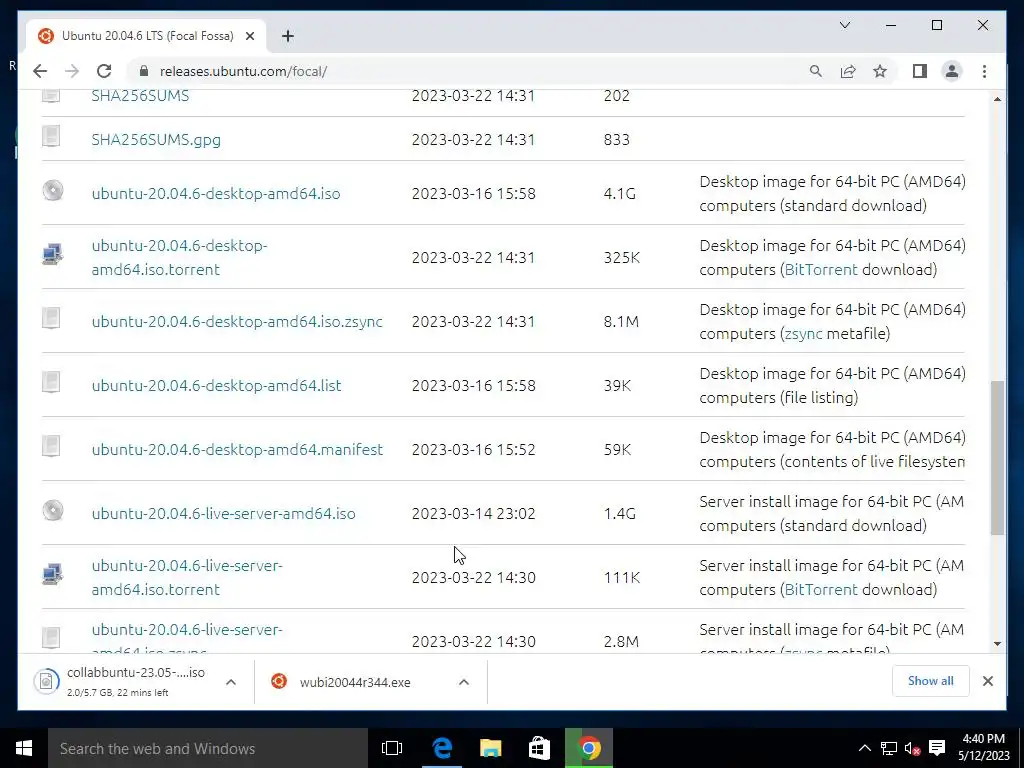The height and width of the screenshot is (768, 1024).
Task: Open the desktop-amd64.iso.torrent link
Action: [180, 257]
